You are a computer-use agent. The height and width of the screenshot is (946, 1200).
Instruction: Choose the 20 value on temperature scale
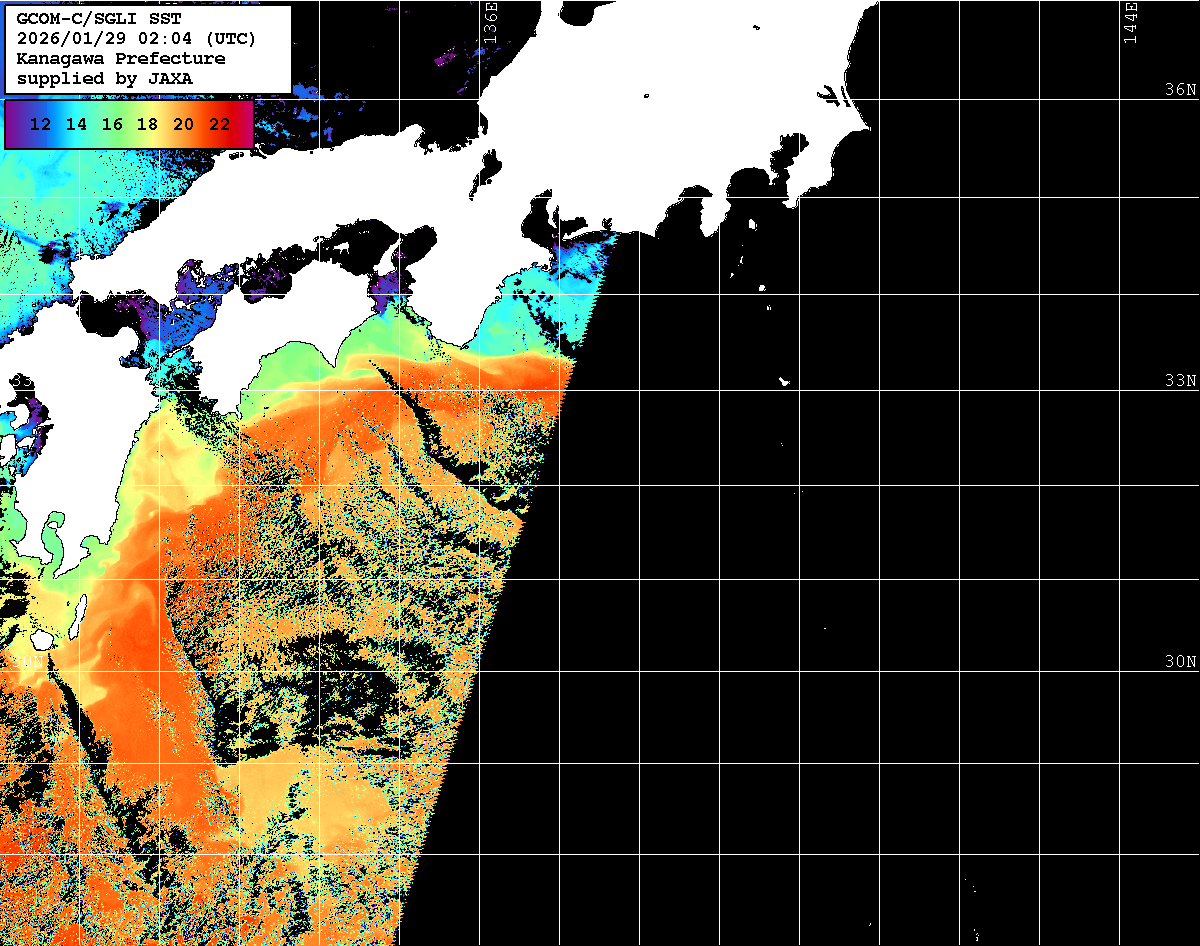[x=183, y=125]
